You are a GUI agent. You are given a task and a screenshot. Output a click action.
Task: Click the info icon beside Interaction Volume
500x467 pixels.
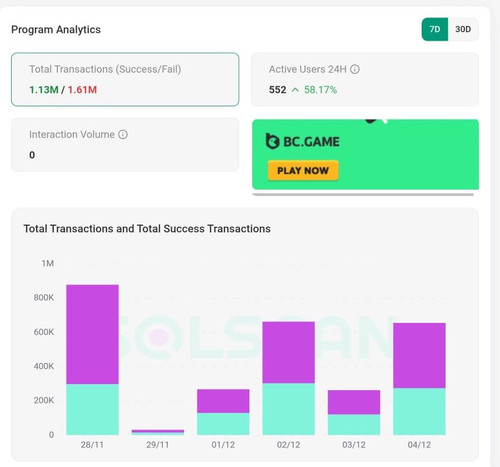tap(123, 134)
